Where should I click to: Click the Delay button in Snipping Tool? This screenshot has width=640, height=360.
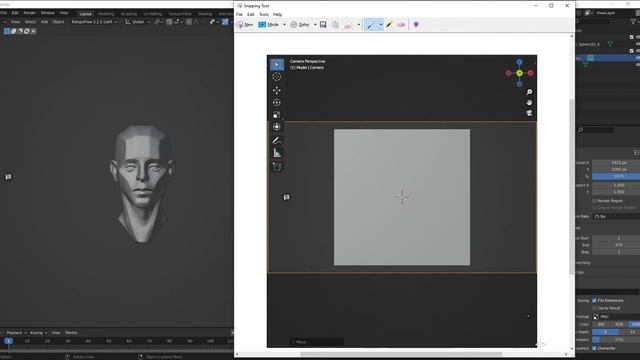[300, 24]
